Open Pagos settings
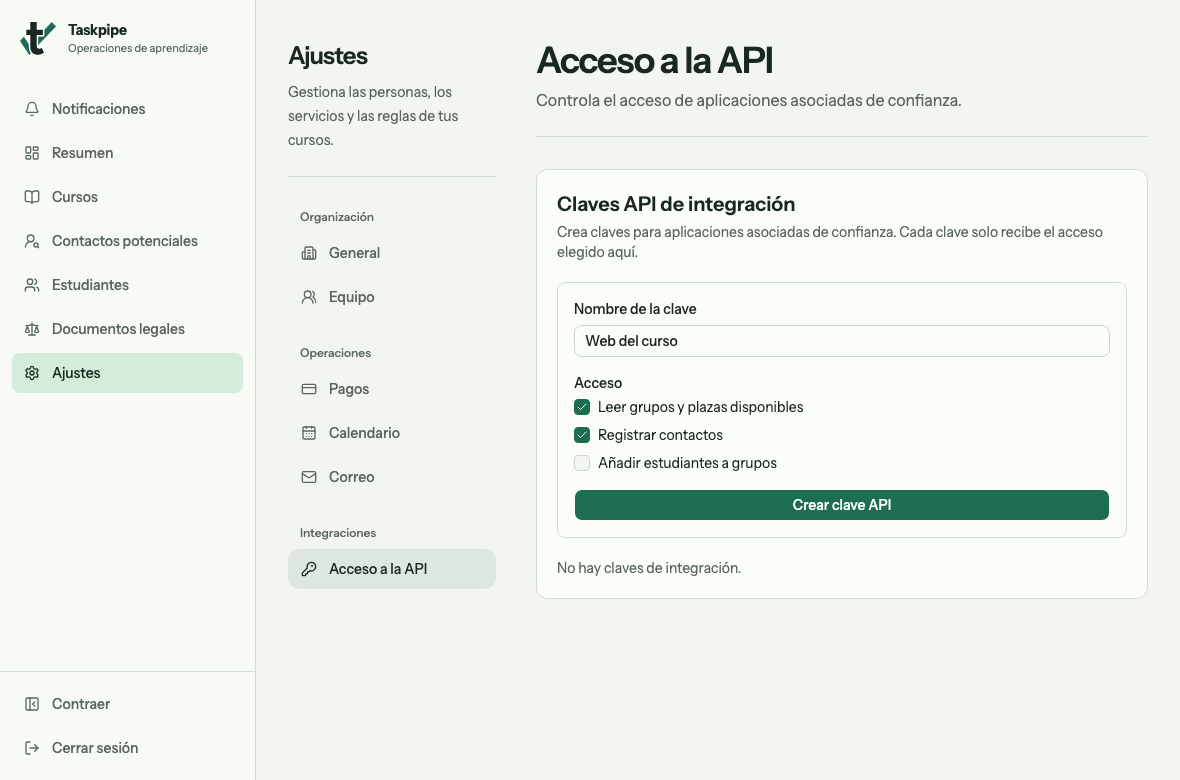This screenshot has width=1180, height=780. tap(391, 389)
